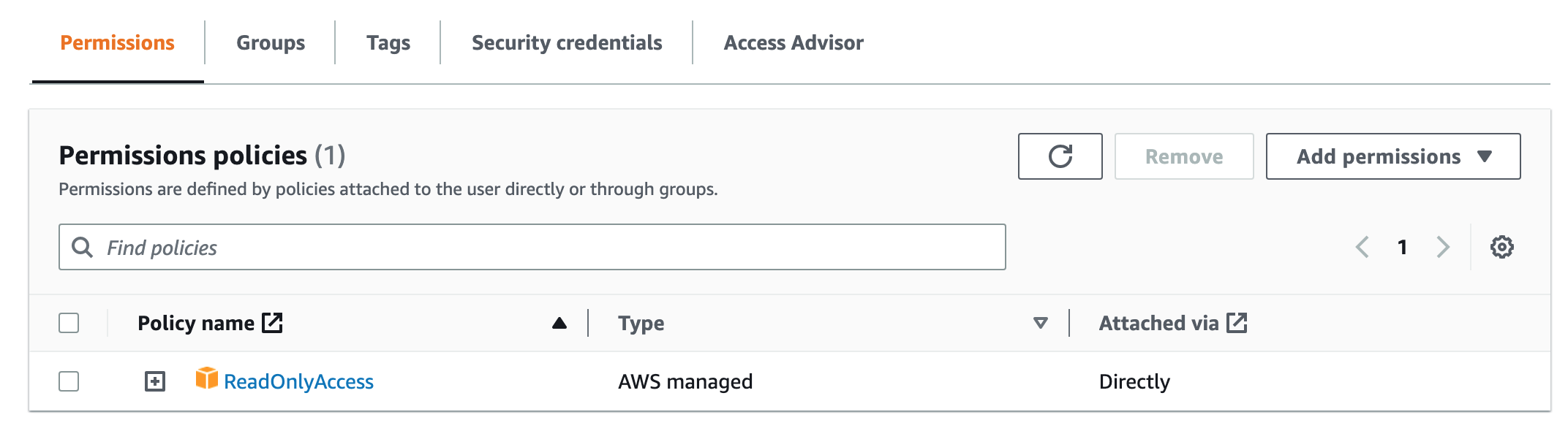The image size is (1568, 431).
Task: Click the Remove button
Action: 1184,156
